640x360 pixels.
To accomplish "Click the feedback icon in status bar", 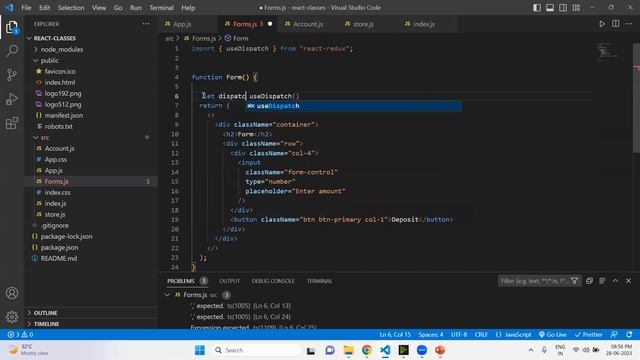I will coord(614,334).
